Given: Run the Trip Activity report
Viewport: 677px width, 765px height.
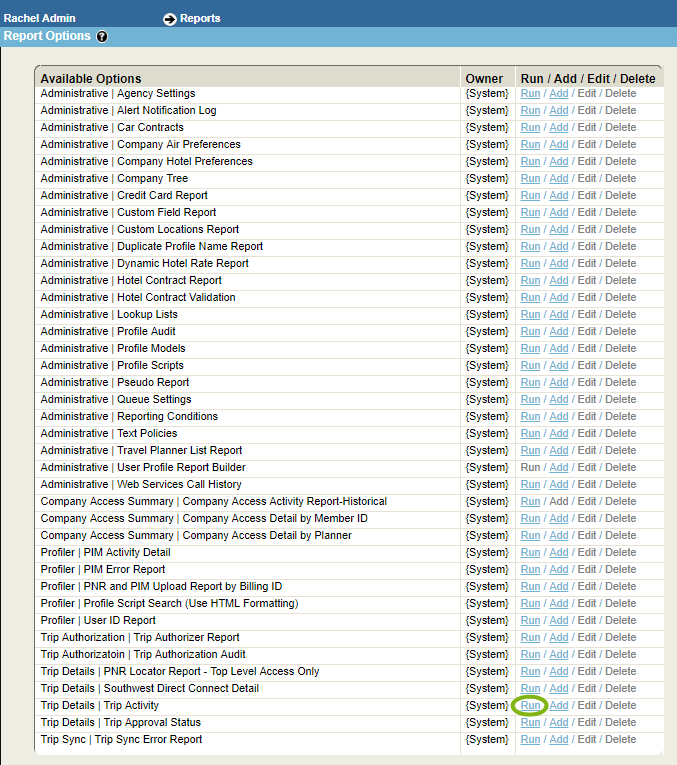Looking at the screenshot, I should [530, 705].
